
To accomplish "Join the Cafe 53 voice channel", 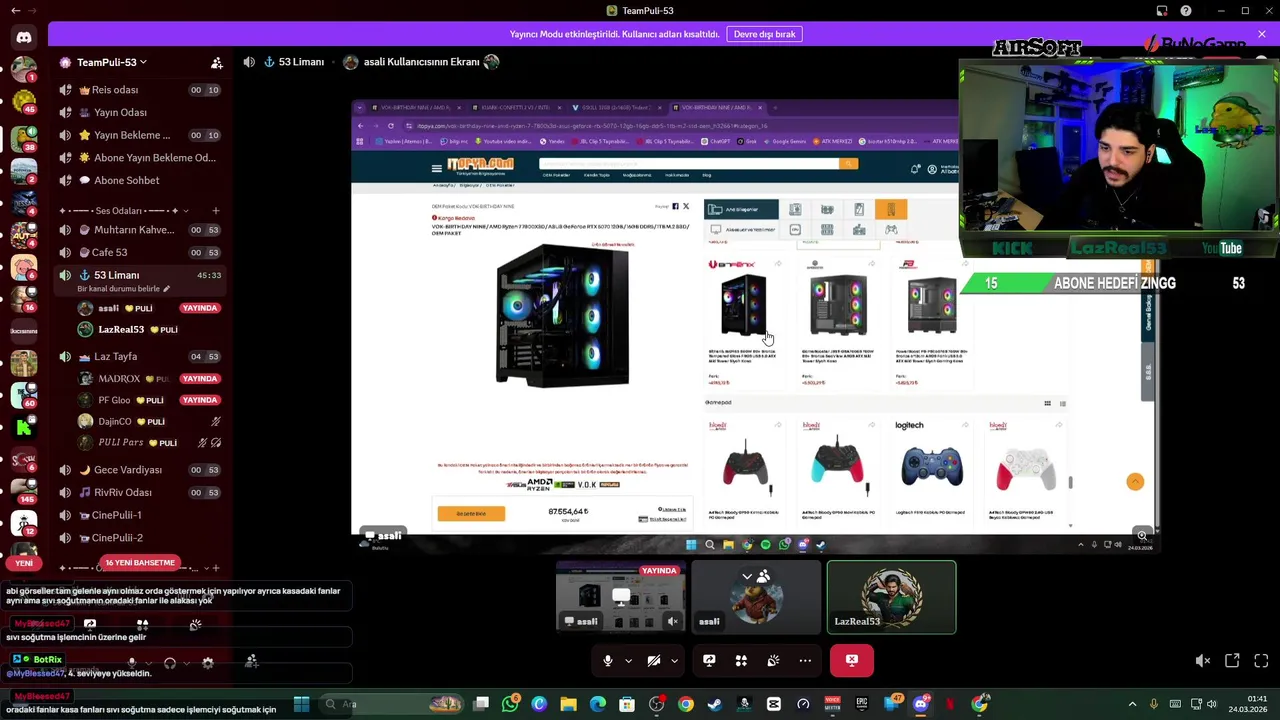I will coord(140,253).
